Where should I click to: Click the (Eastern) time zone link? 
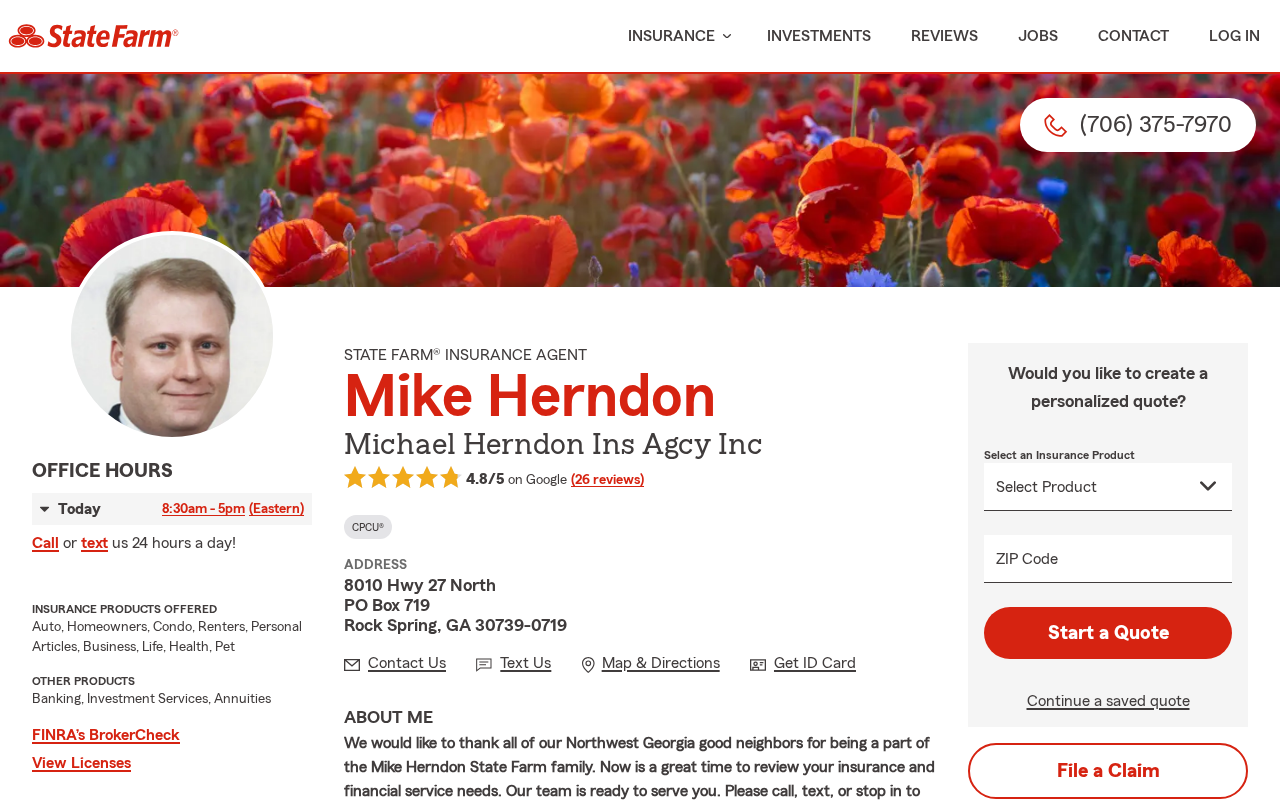tap(277, 509)
